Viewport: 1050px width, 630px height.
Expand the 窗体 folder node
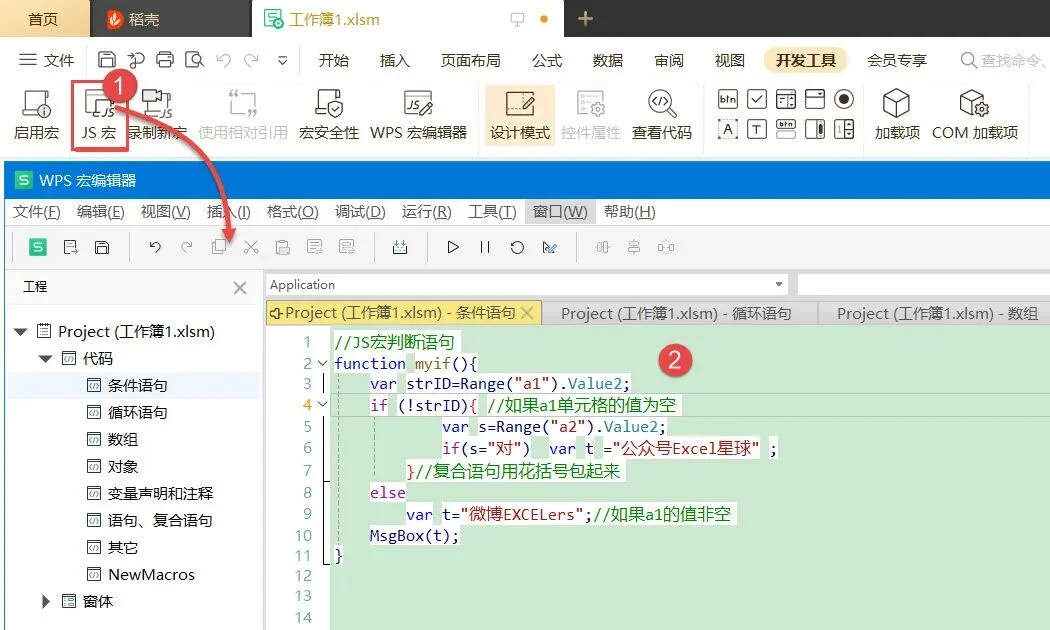[46, 601]
